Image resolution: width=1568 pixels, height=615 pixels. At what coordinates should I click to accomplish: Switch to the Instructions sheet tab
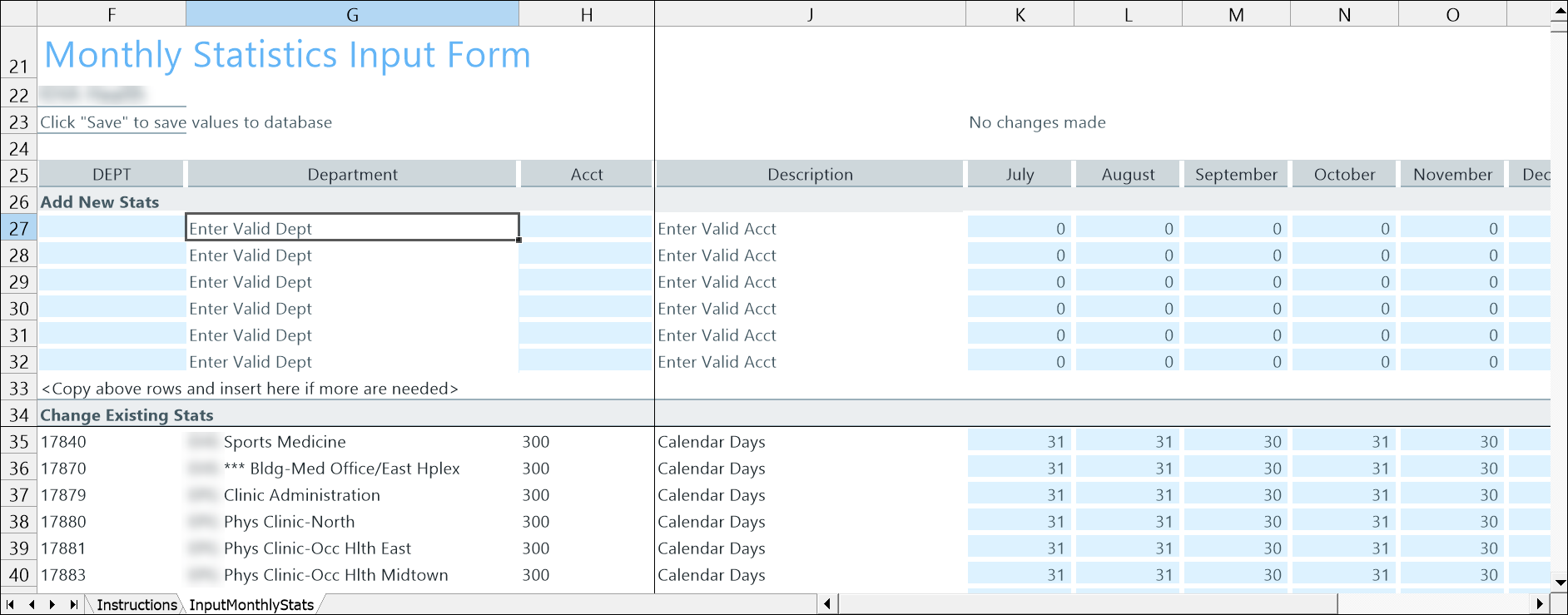tap(136, 605)
